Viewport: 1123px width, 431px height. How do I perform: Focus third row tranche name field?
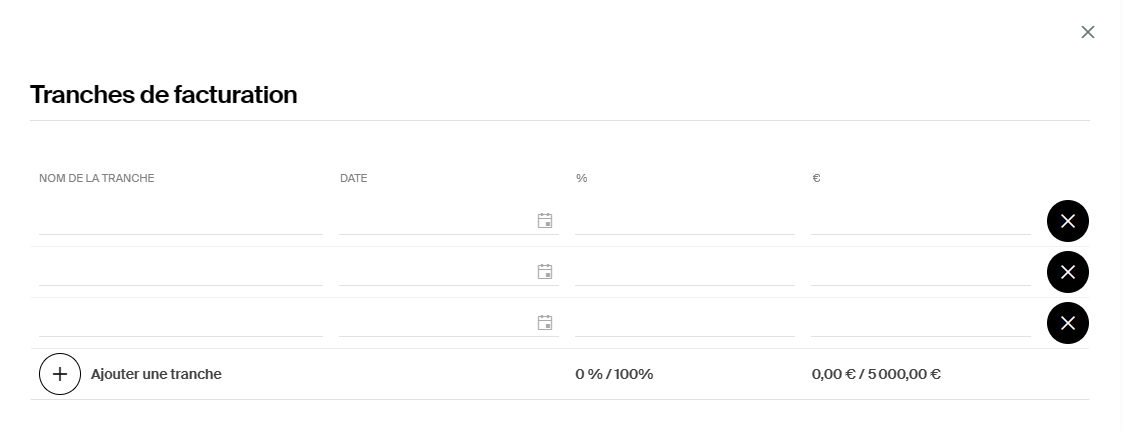[x=181, y=322]
